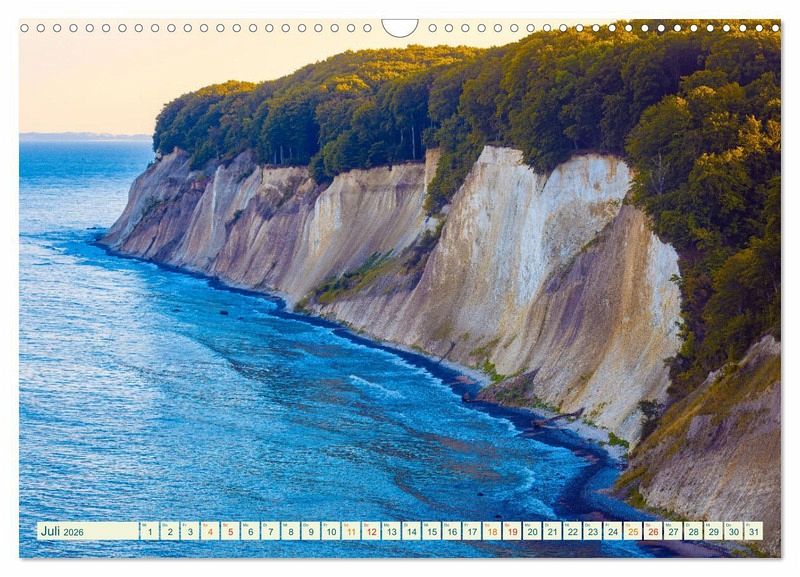Select day 16 in July
Image resolution: width=800 pixels, height=577 pixels.
tap(452, 531)
